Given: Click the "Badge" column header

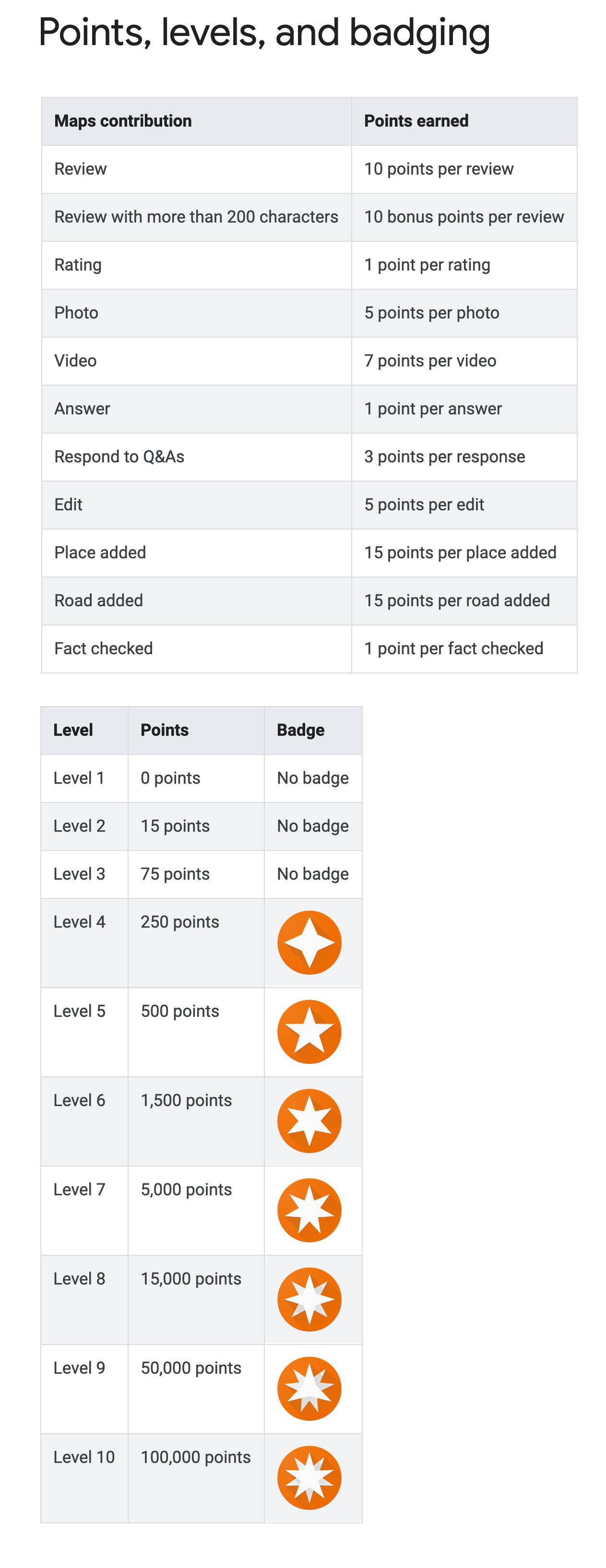Looking at the screenshot, I should coord(313,731).
